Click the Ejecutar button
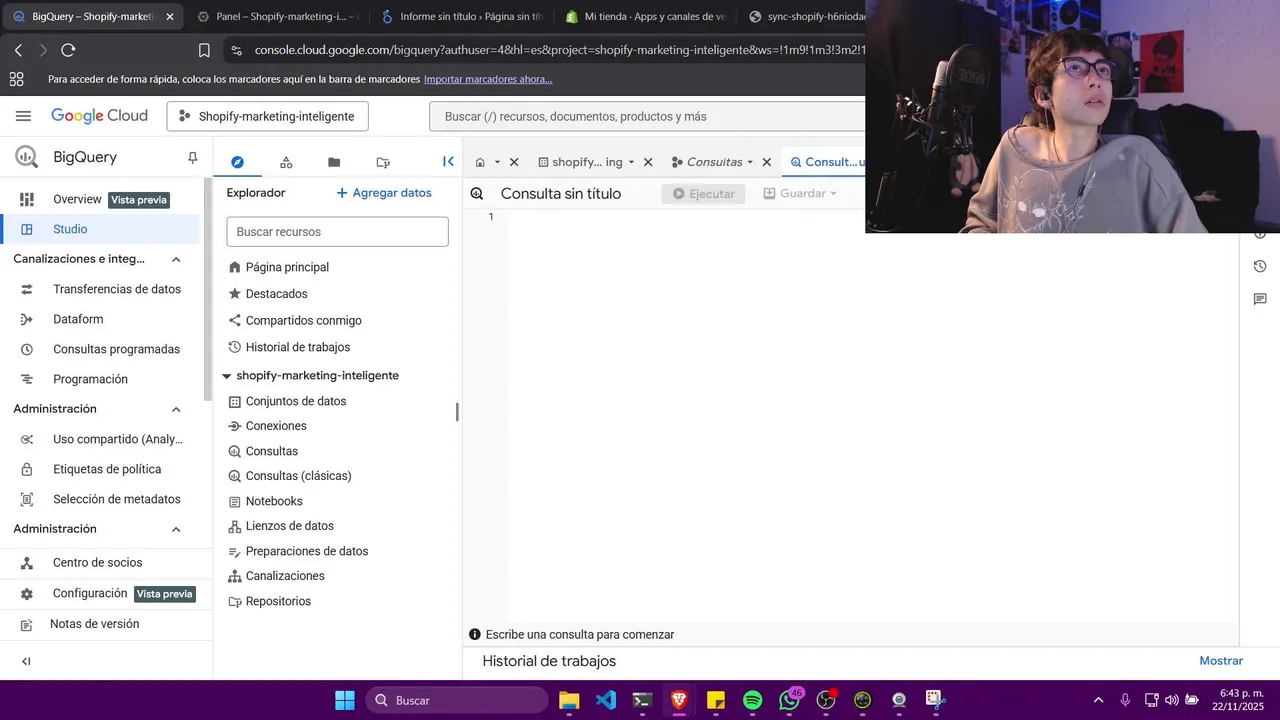Image resolution: width=1280 pixels, height=720 pixels. 703,194
